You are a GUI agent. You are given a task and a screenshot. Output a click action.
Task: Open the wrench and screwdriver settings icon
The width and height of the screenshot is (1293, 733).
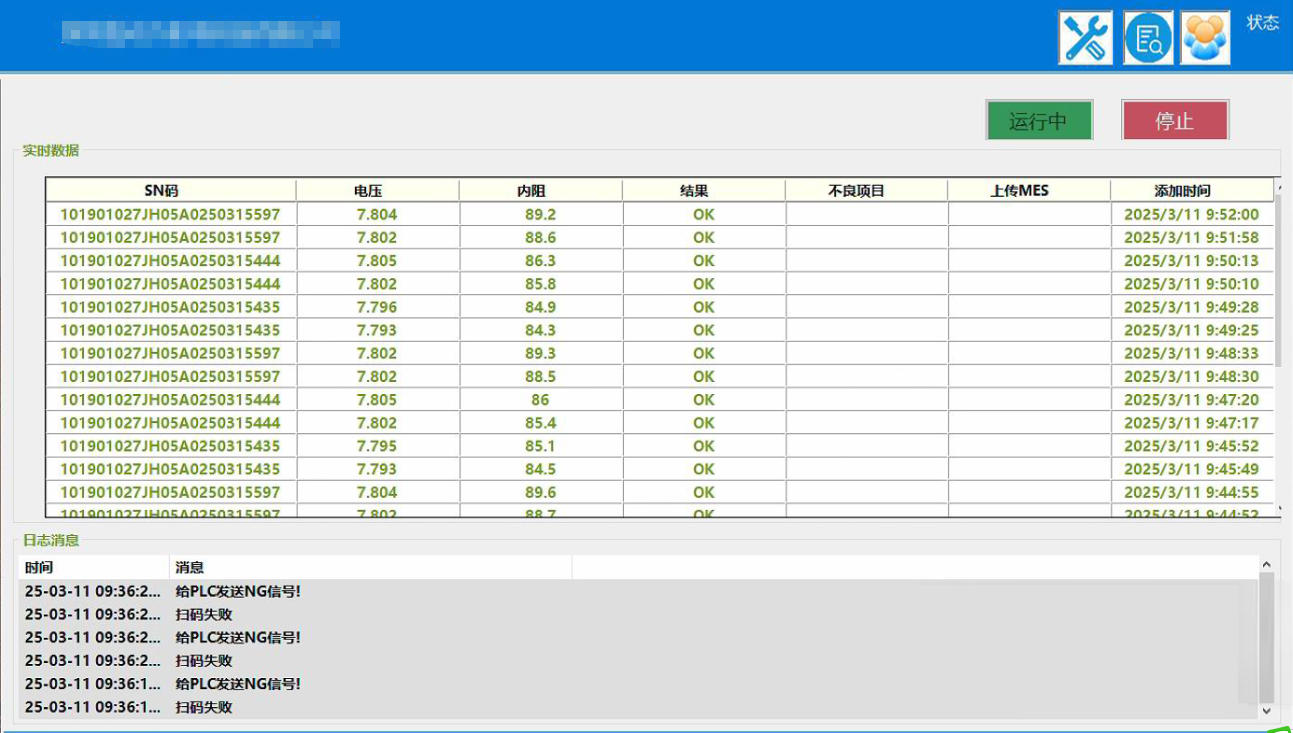click(1085, 38)
